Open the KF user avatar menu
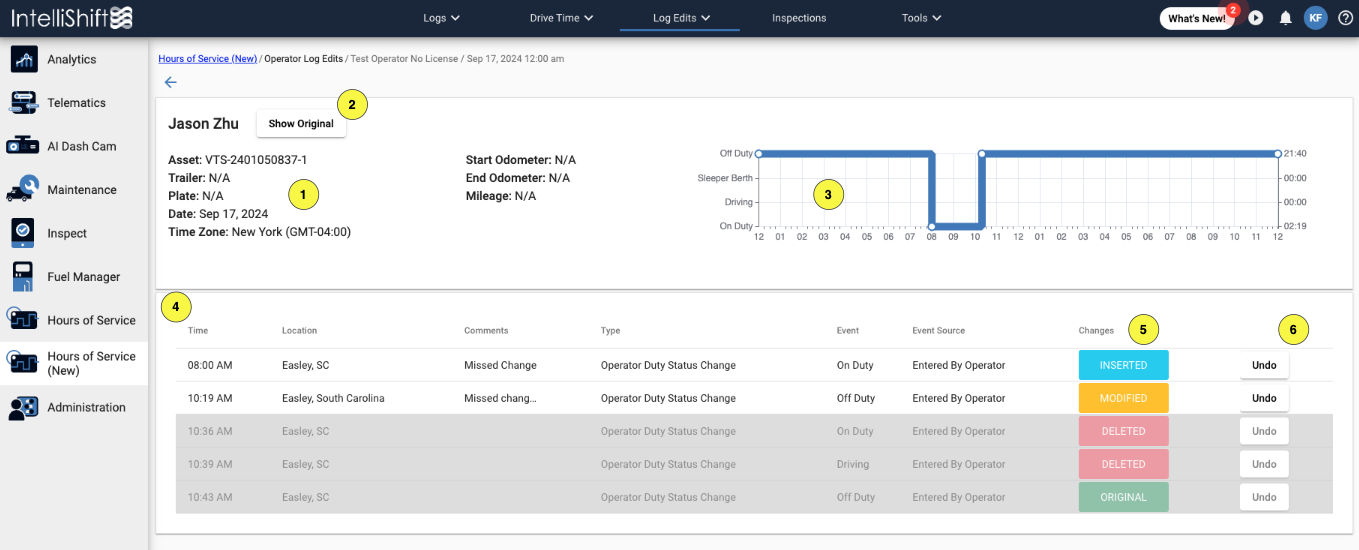The width and height of the screenshot is (1359, 550). coord(1315,18)
